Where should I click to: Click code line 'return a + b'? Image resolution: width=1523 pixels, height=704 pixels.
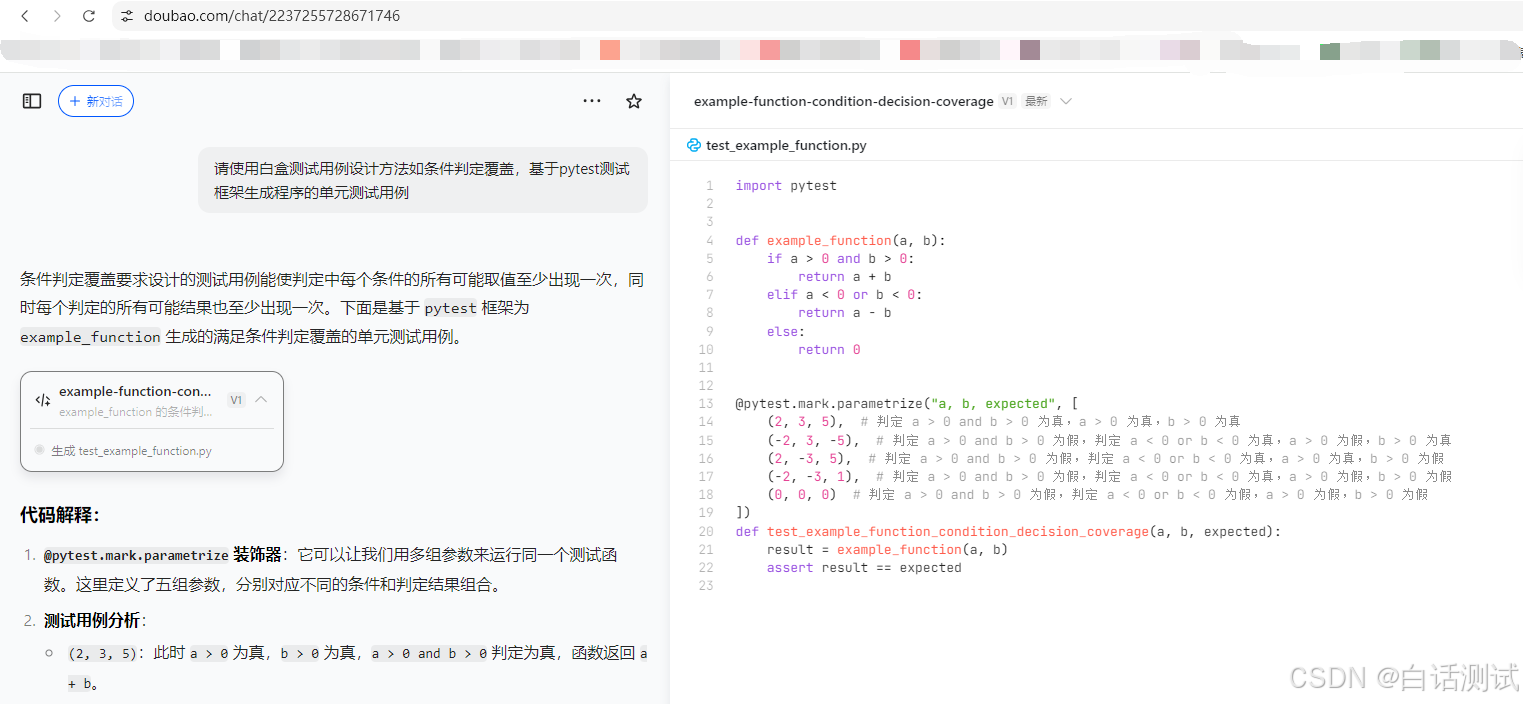844,276
